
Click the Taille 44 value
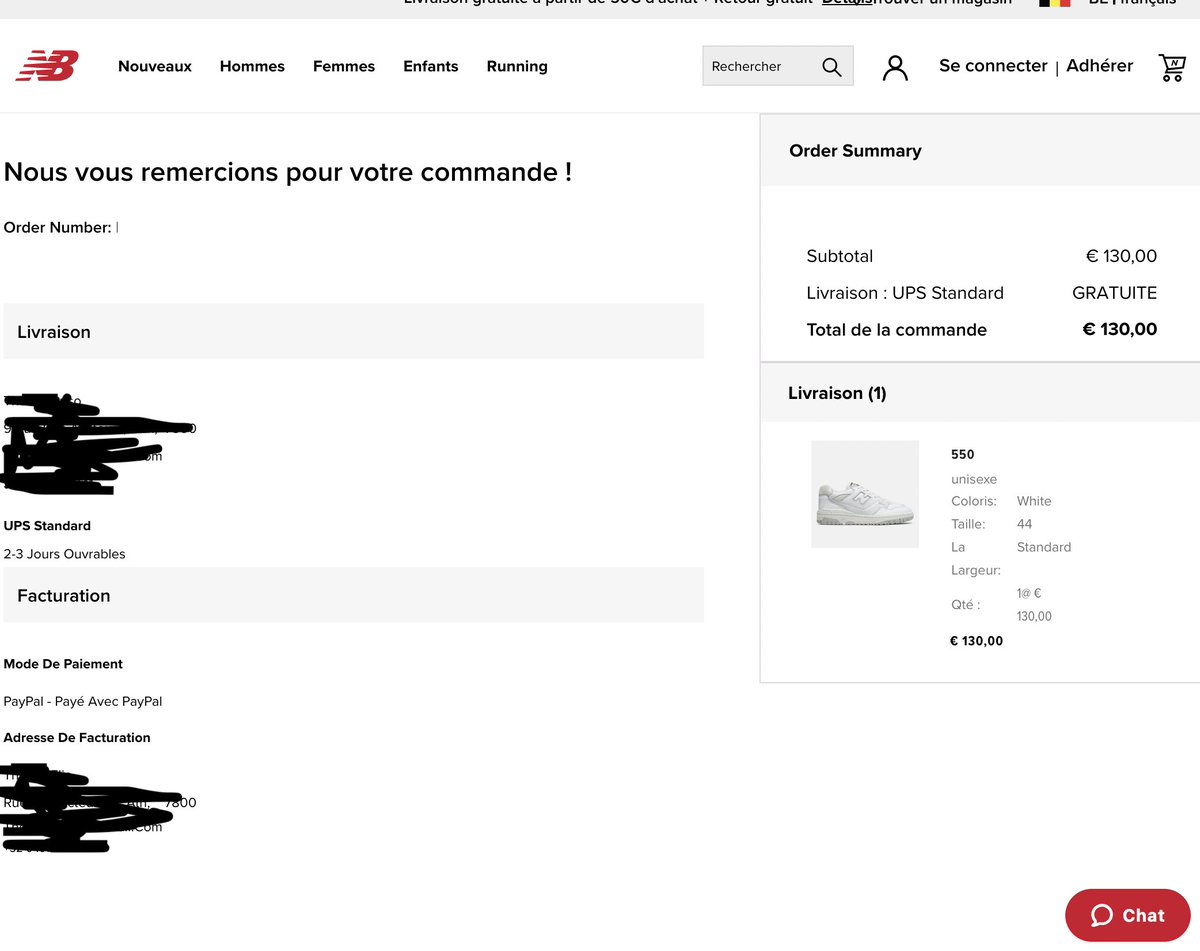[x=1024, y=524]
